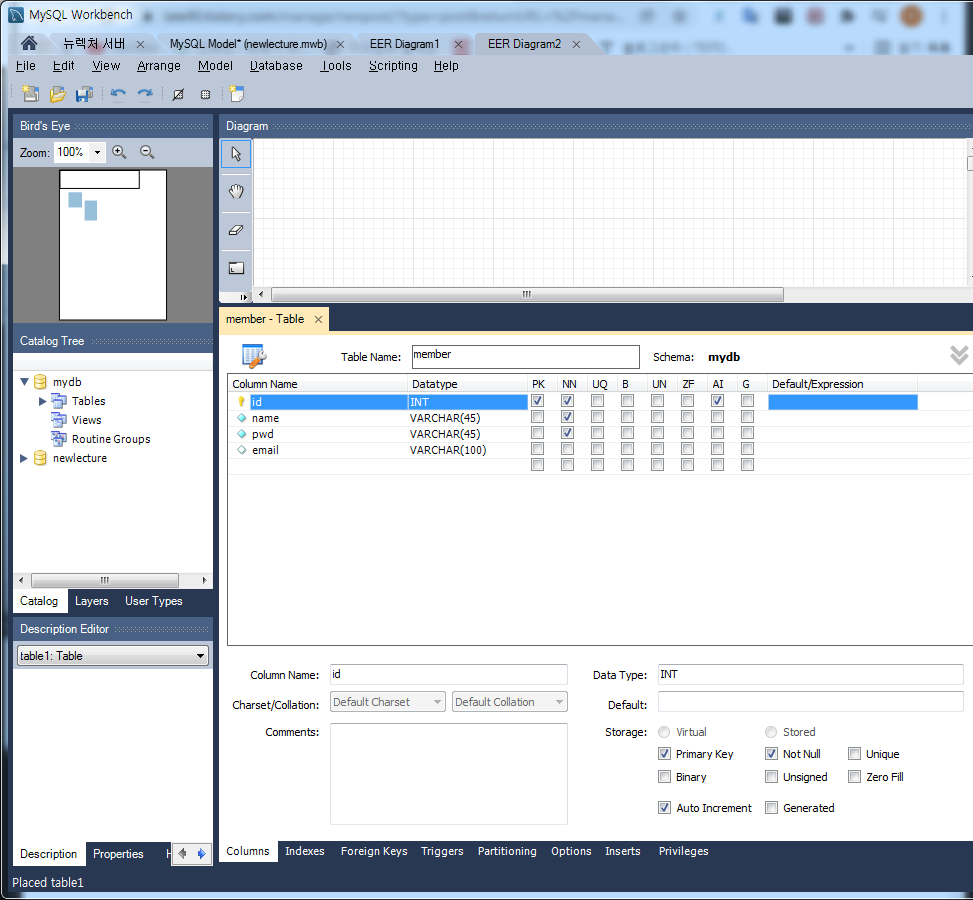Enable the Unique checkbox
Viewport: 973px width, 900px height.
[x=854, y=754]
